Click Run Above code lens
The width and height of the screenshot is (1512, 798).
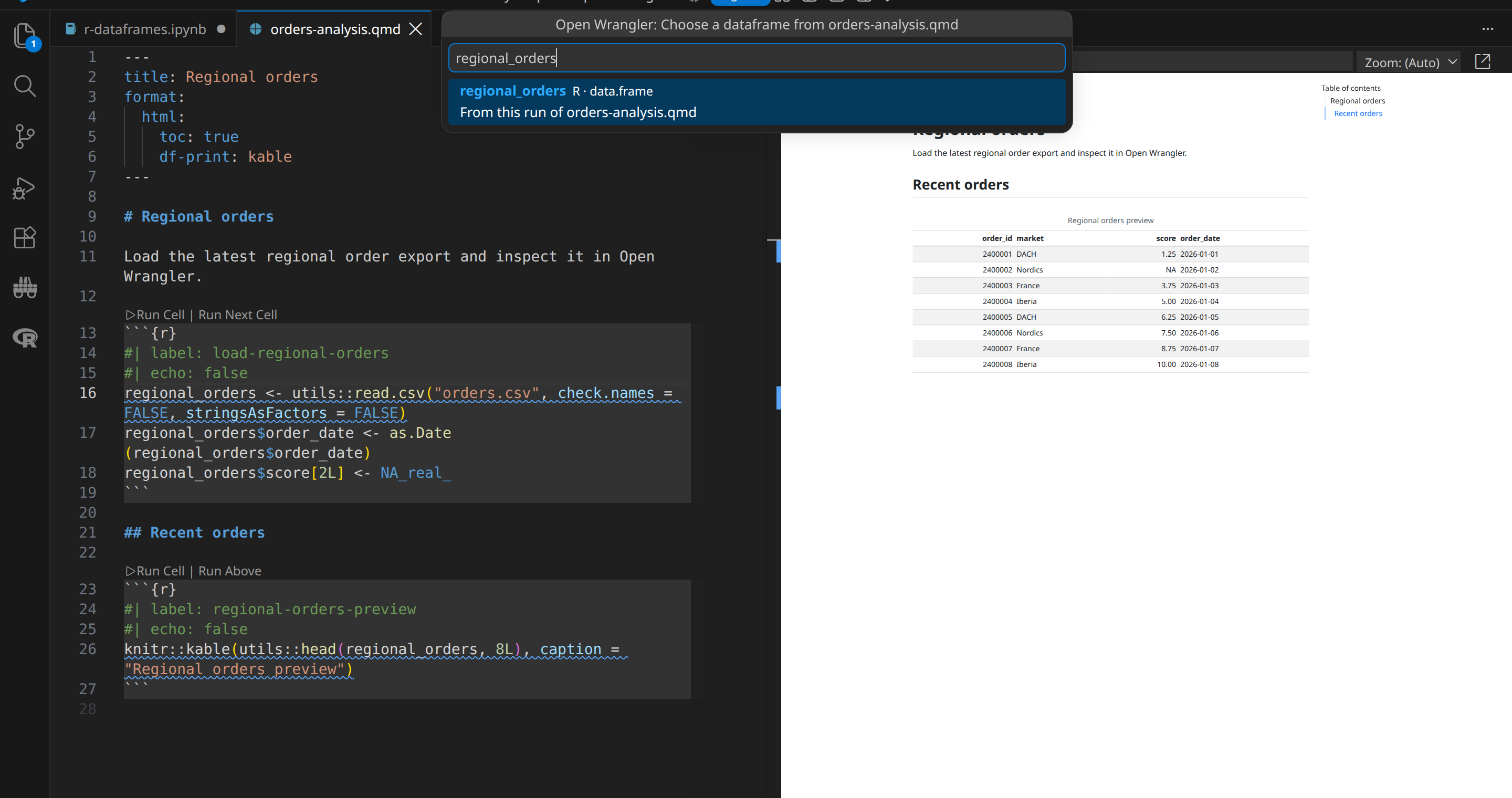coord(230,571)
